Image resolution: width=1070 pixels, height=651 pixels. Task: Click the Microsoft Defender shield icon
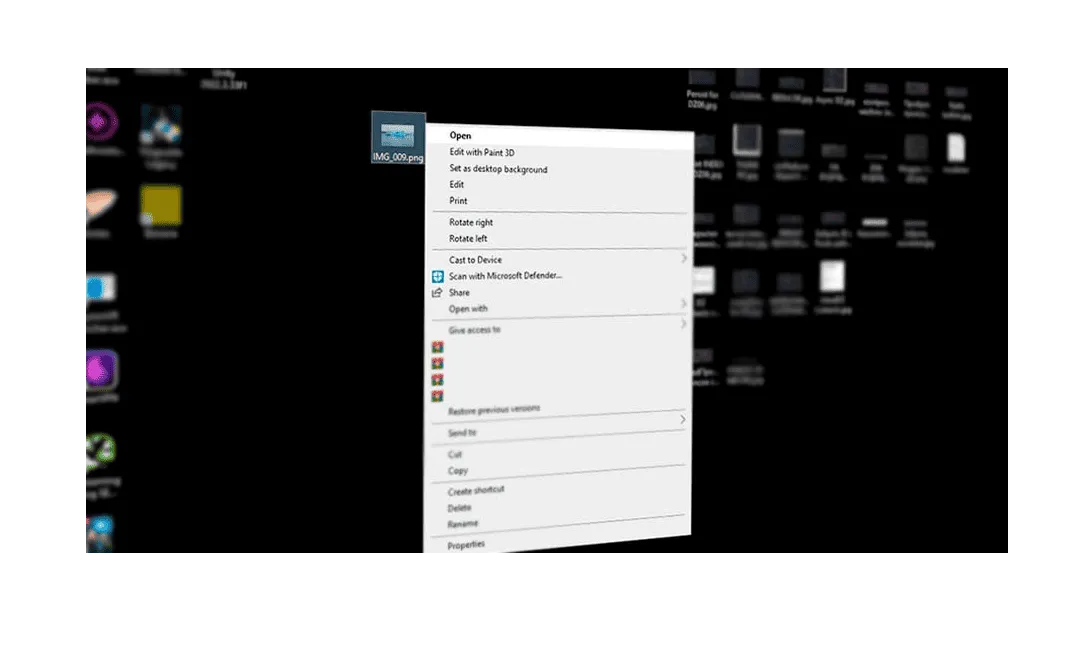[437, 276]
